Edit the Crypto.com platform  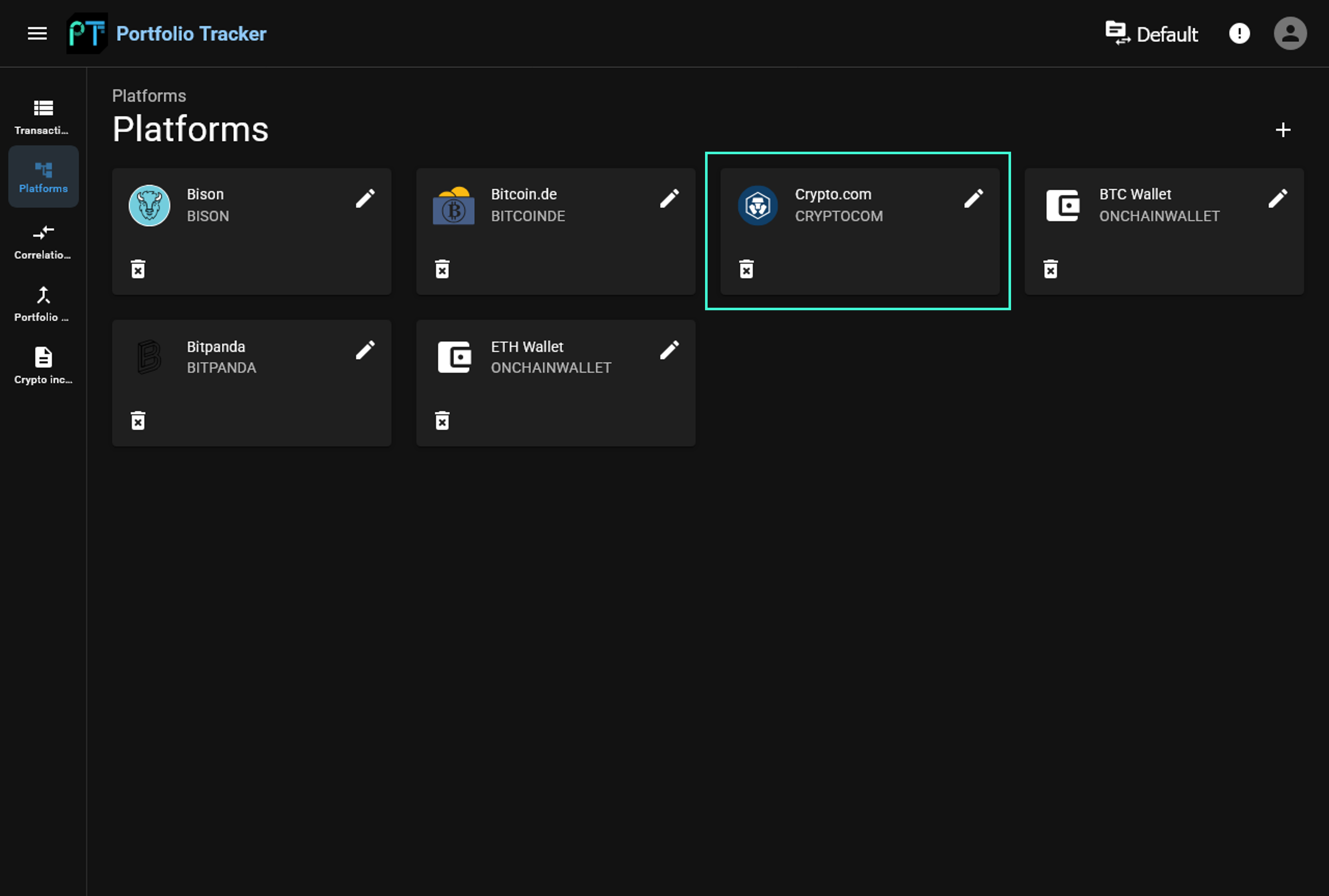(973, 199)
